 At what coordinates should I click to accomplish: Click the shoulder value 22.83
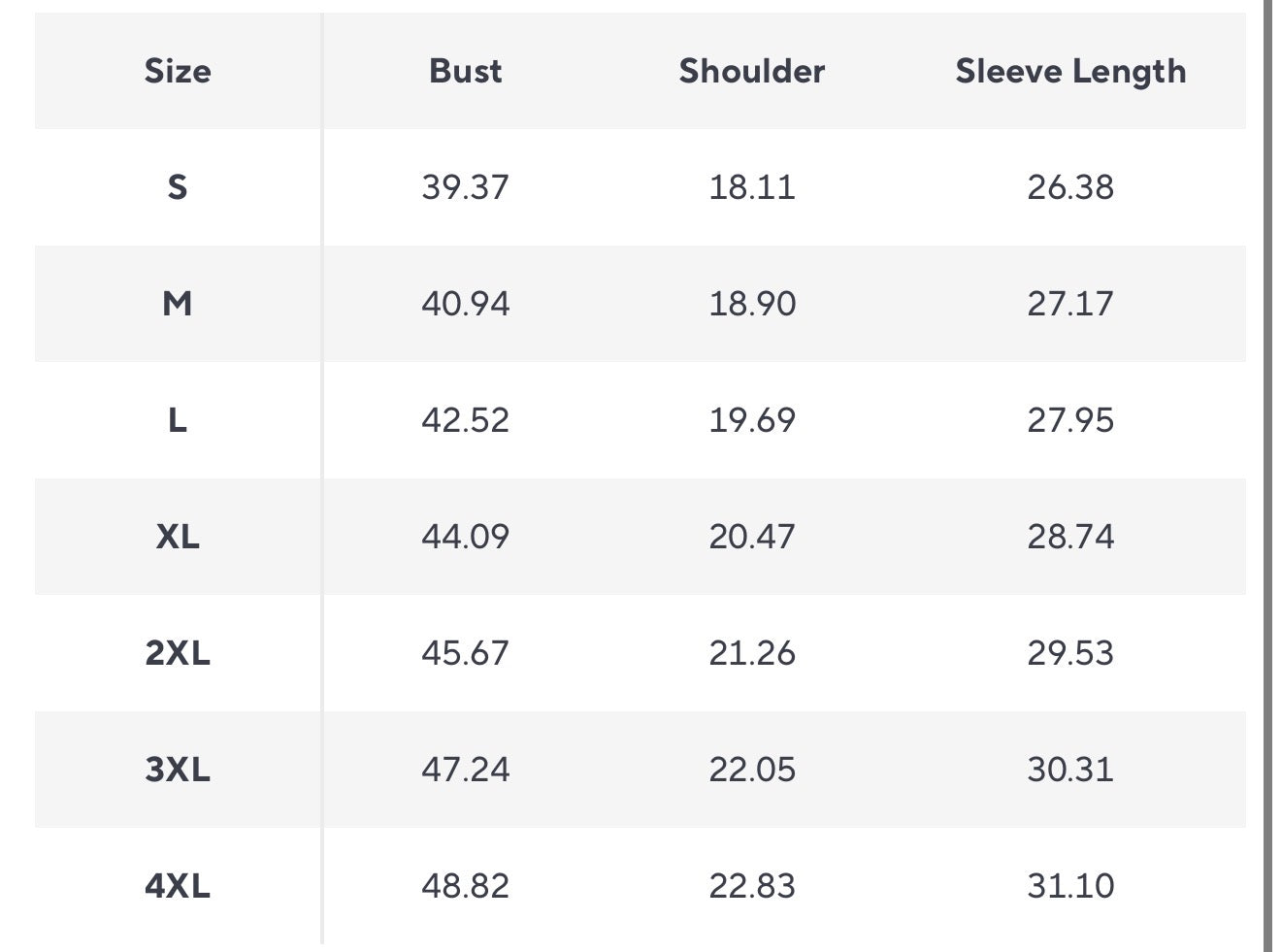(x=752, y=886)
